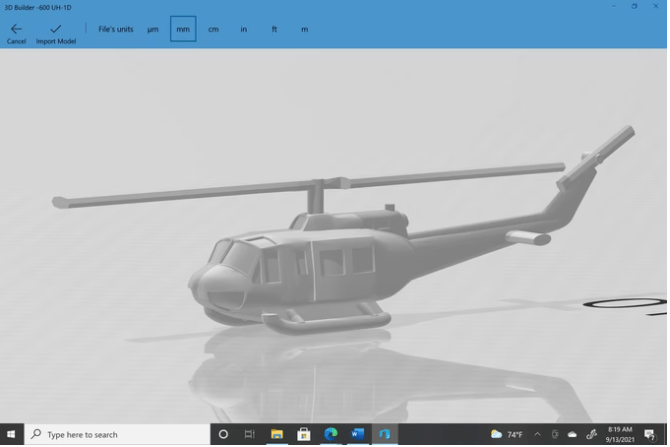Expand the hidden system tray icons

coord(537,435)
